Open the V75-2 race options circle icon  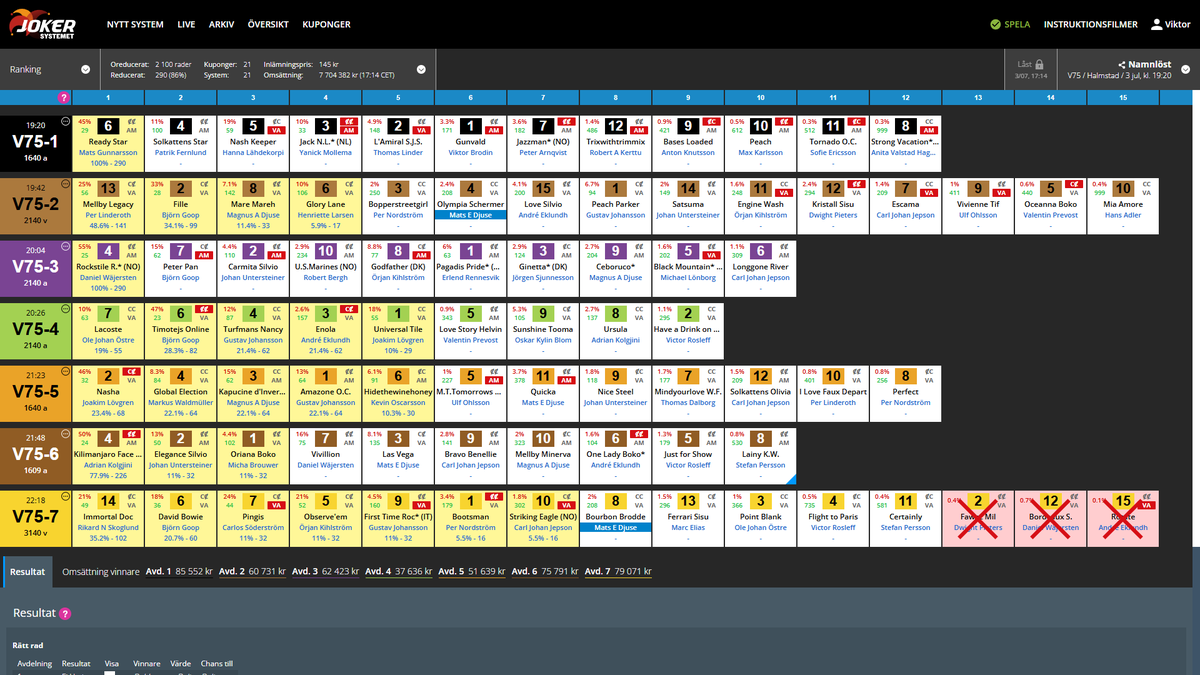64,182
